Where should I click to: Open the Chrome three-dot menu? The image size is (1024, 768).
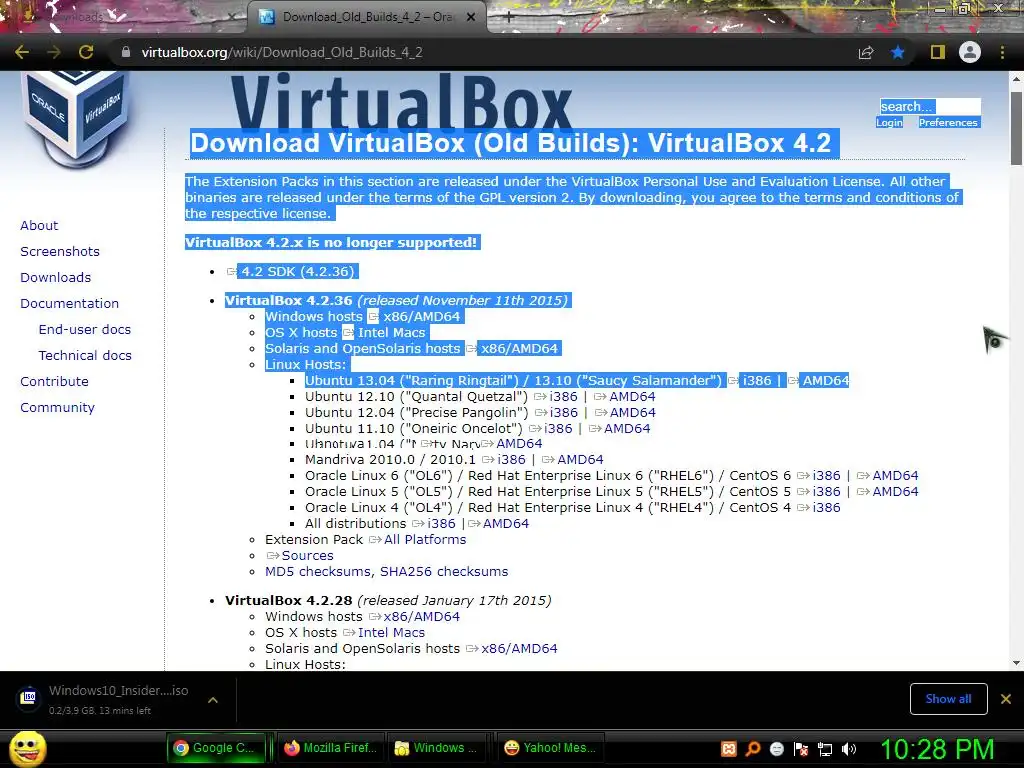(1002, 52)
